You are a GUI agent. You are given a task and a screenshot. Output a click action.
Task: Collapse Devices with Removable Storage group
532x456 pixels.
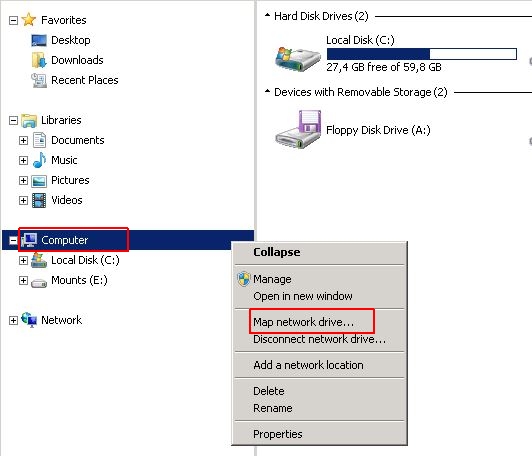pos(267,91)
